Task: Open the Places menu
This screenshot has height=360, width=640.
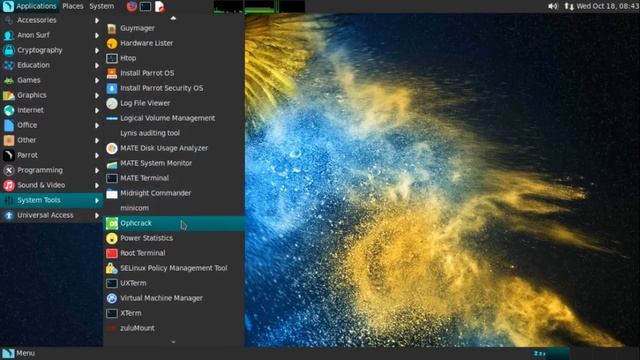Action: (73, 6)
